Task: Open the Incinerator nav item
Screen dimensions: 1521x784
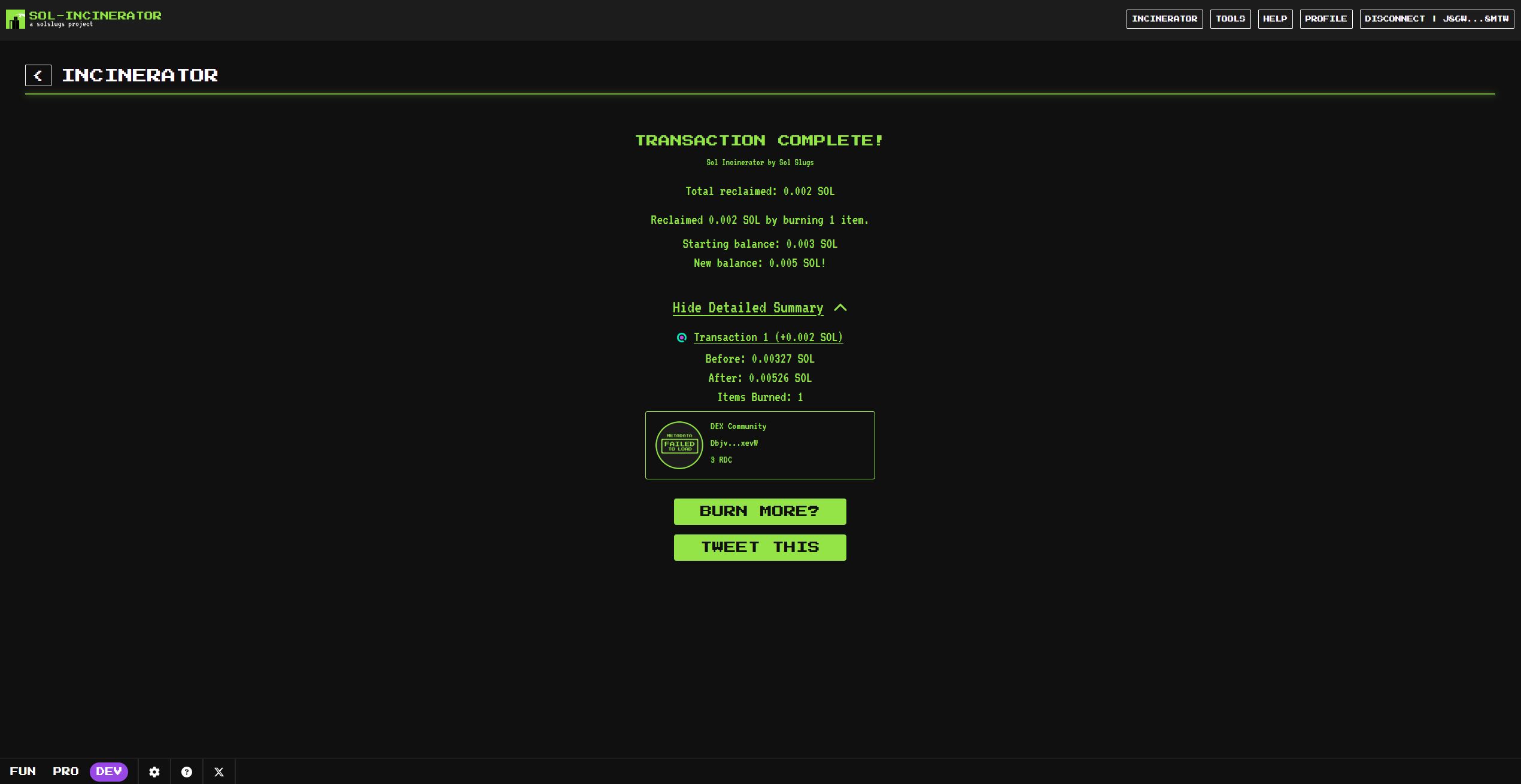Action: pyautogui.click(x=1164, y=19)
